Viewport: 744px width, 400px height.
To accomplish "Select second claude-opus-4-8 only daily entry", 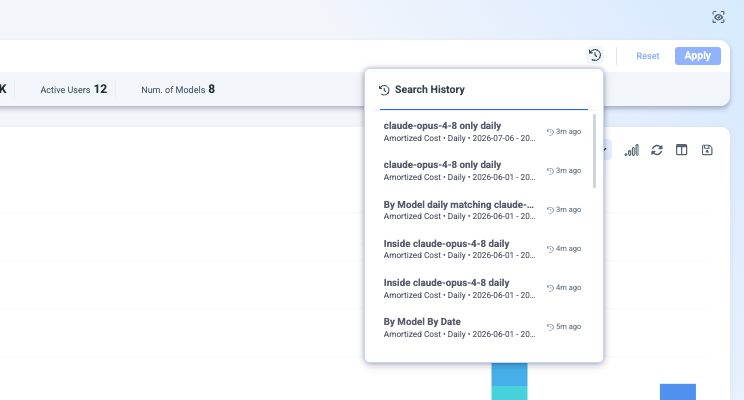I will coord(483,170).
